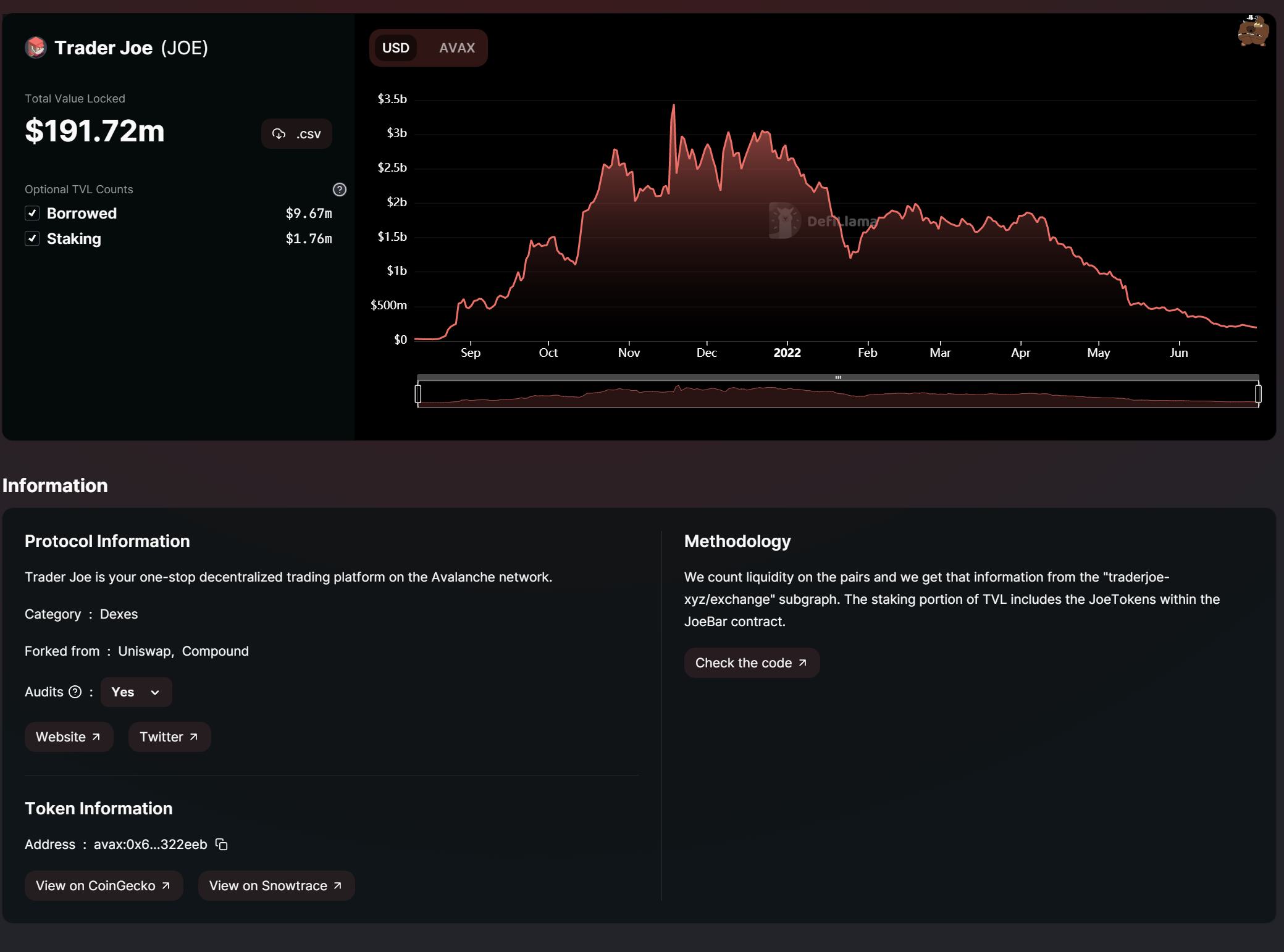Click View on CoinGecko button
The height and width of the screenshot is (952, 1284).
tap(103, 885)
